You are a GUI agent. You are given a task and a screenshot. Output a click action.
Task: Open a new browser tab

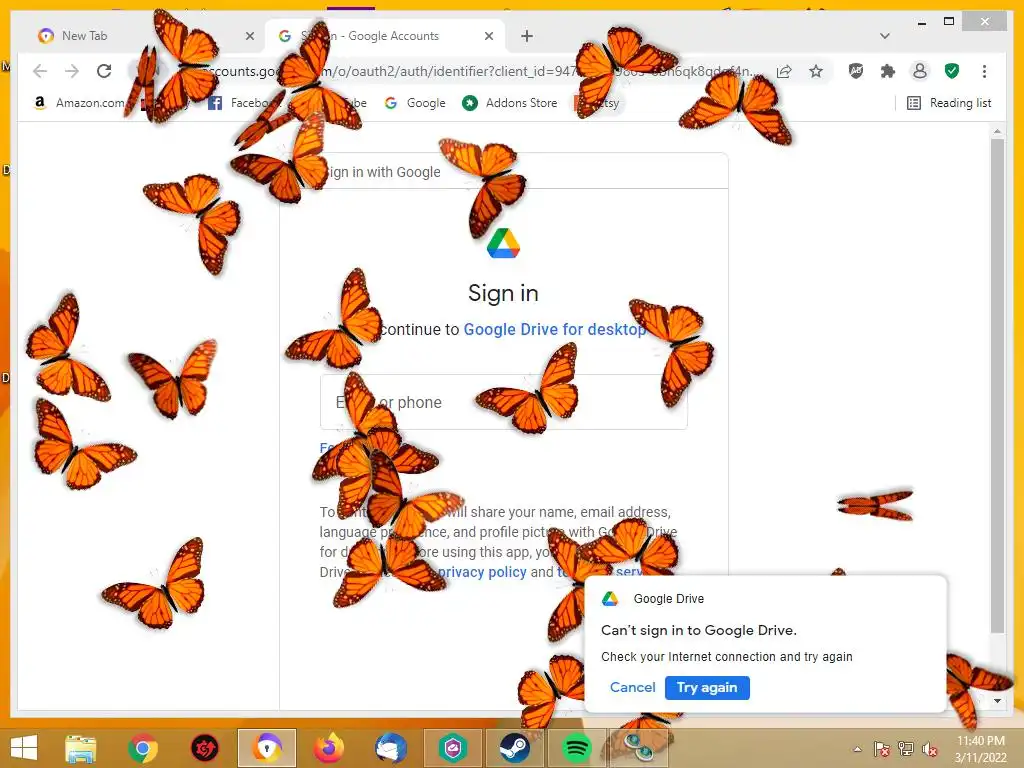click(x=527, y=36)
